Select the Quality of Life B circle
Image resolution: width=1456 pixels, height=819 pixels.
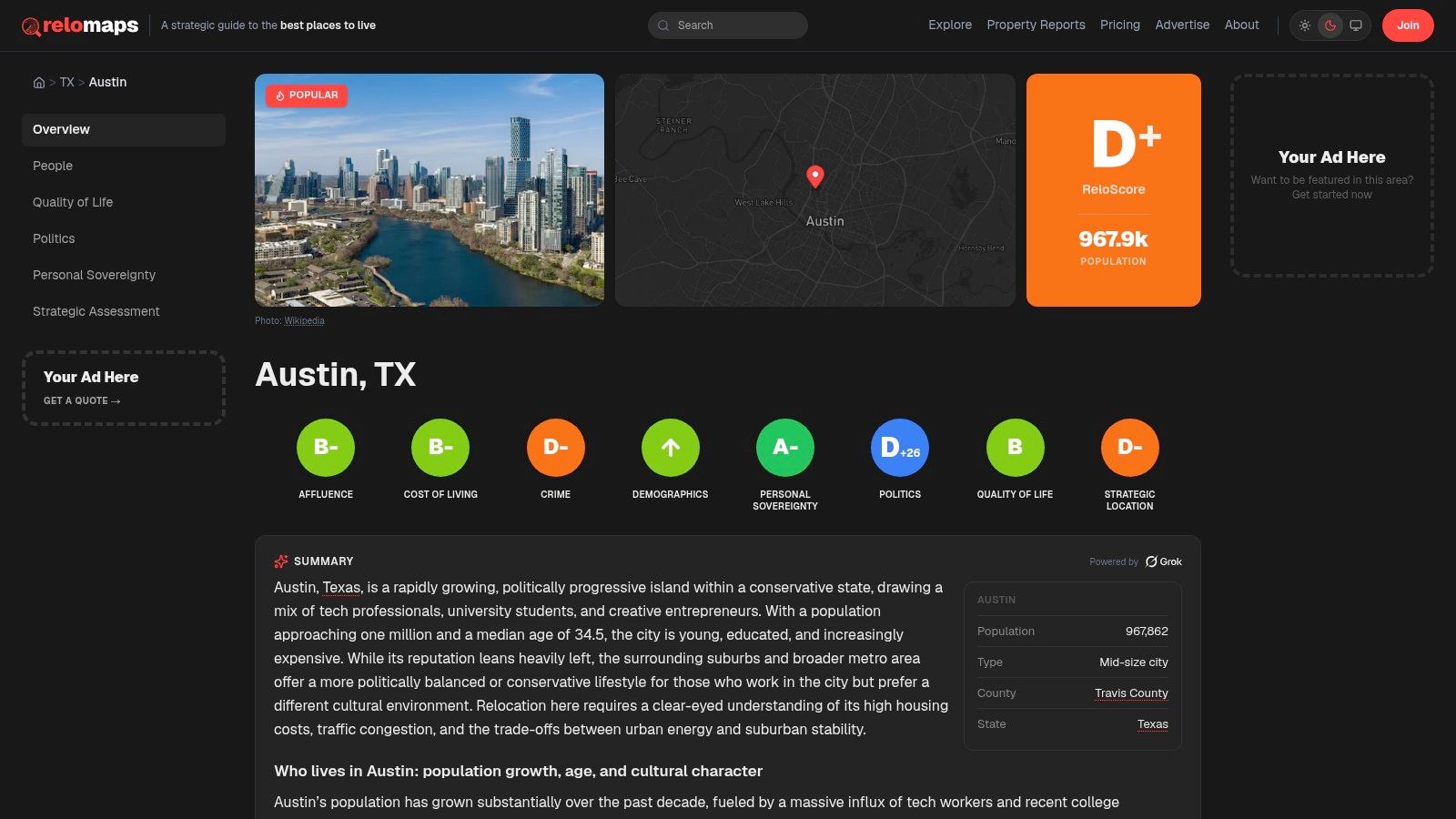tap(1016, 447)
